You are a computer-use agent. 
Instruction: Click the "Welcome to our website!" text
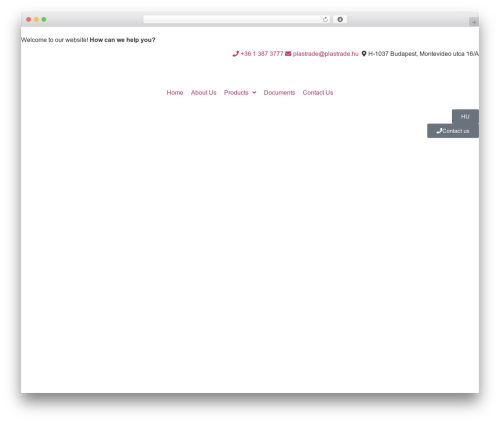coord(55,40)
